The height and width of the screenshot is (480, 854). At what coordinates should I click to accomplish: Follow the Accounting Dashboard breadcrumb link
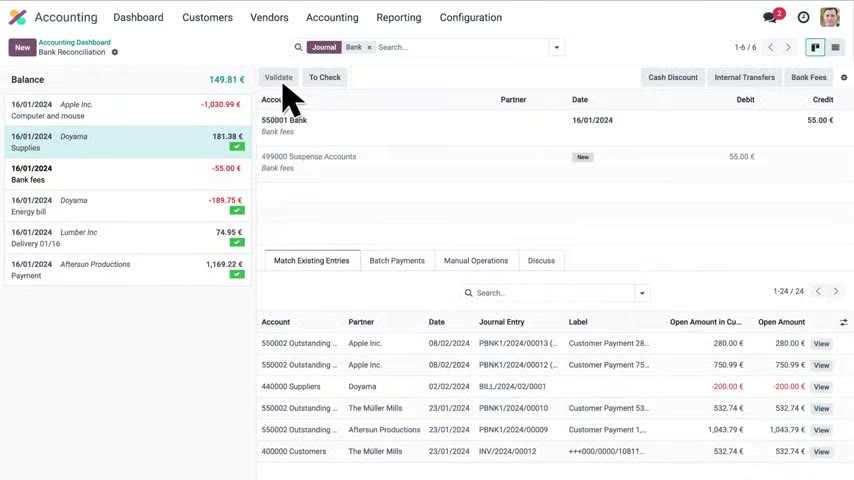pyautogui.click(x=75, y=42)
